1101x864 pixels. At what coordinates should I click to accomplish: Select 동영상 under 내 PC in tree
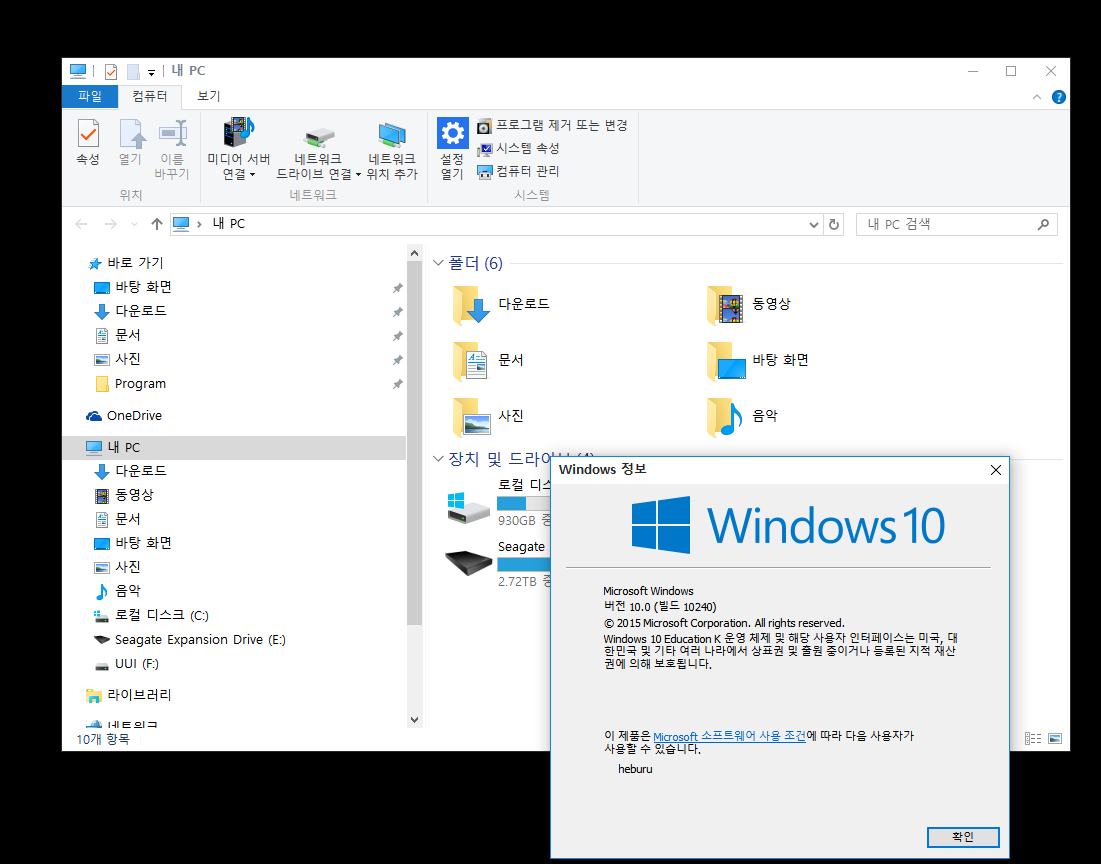(x=124, y=495)
